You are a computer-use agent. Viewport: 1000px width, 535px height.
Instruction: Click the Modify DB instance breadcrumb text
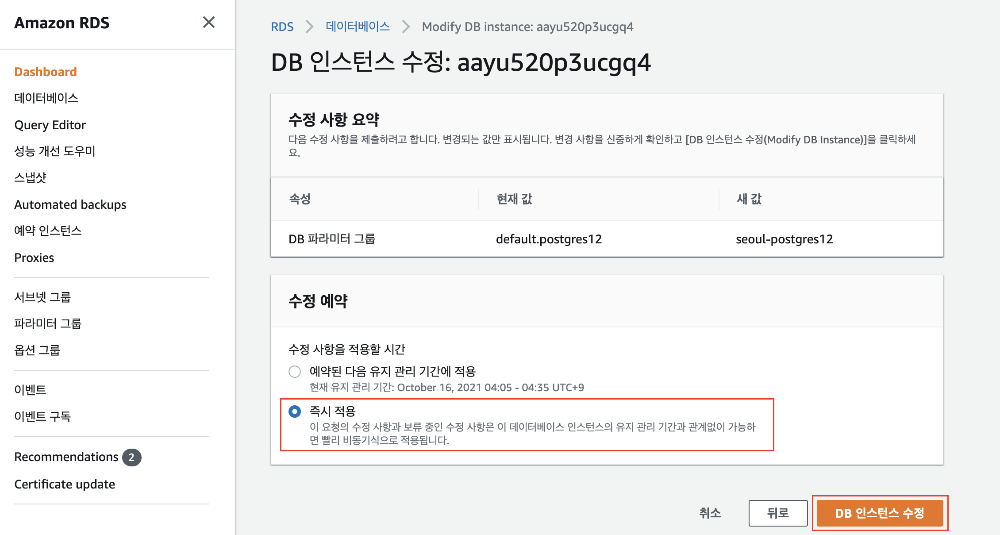(x=527, y=27)
